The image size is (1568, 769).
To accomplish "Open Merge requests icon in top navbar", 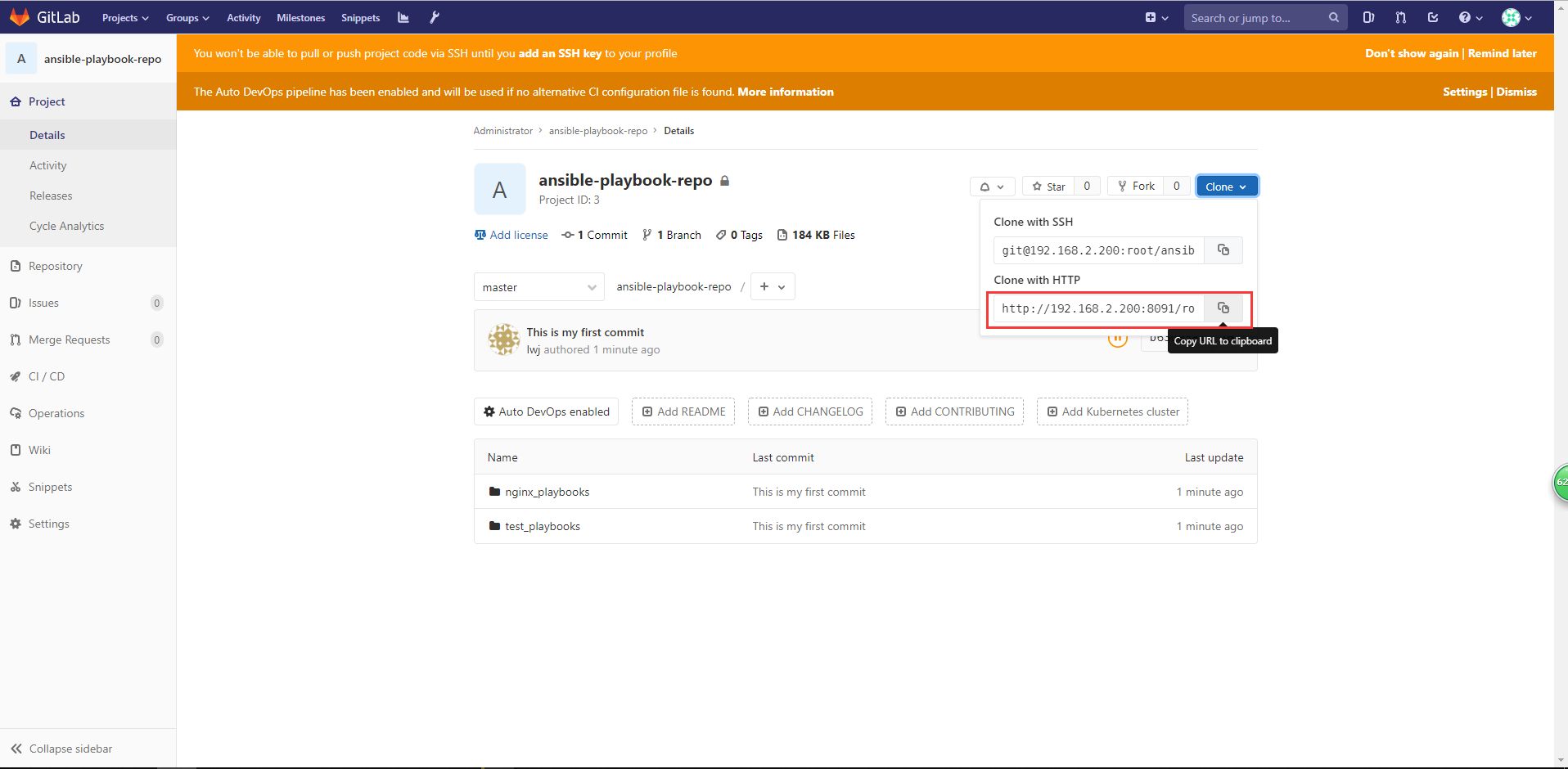I will [x=1400, y=17].
